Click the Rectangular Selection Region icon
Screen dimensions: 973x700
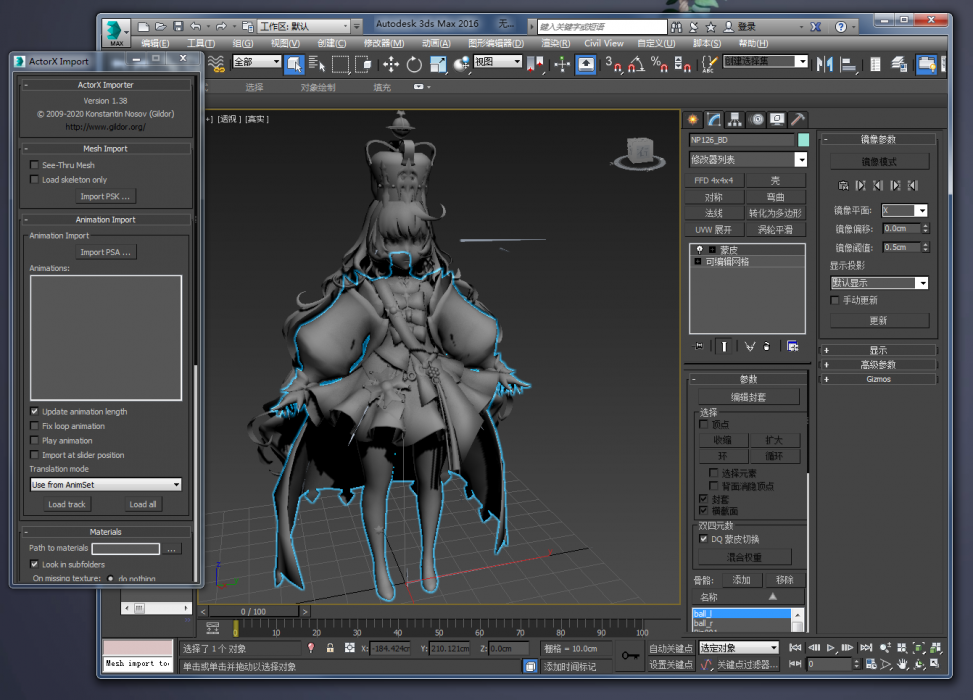pos(340,64)
